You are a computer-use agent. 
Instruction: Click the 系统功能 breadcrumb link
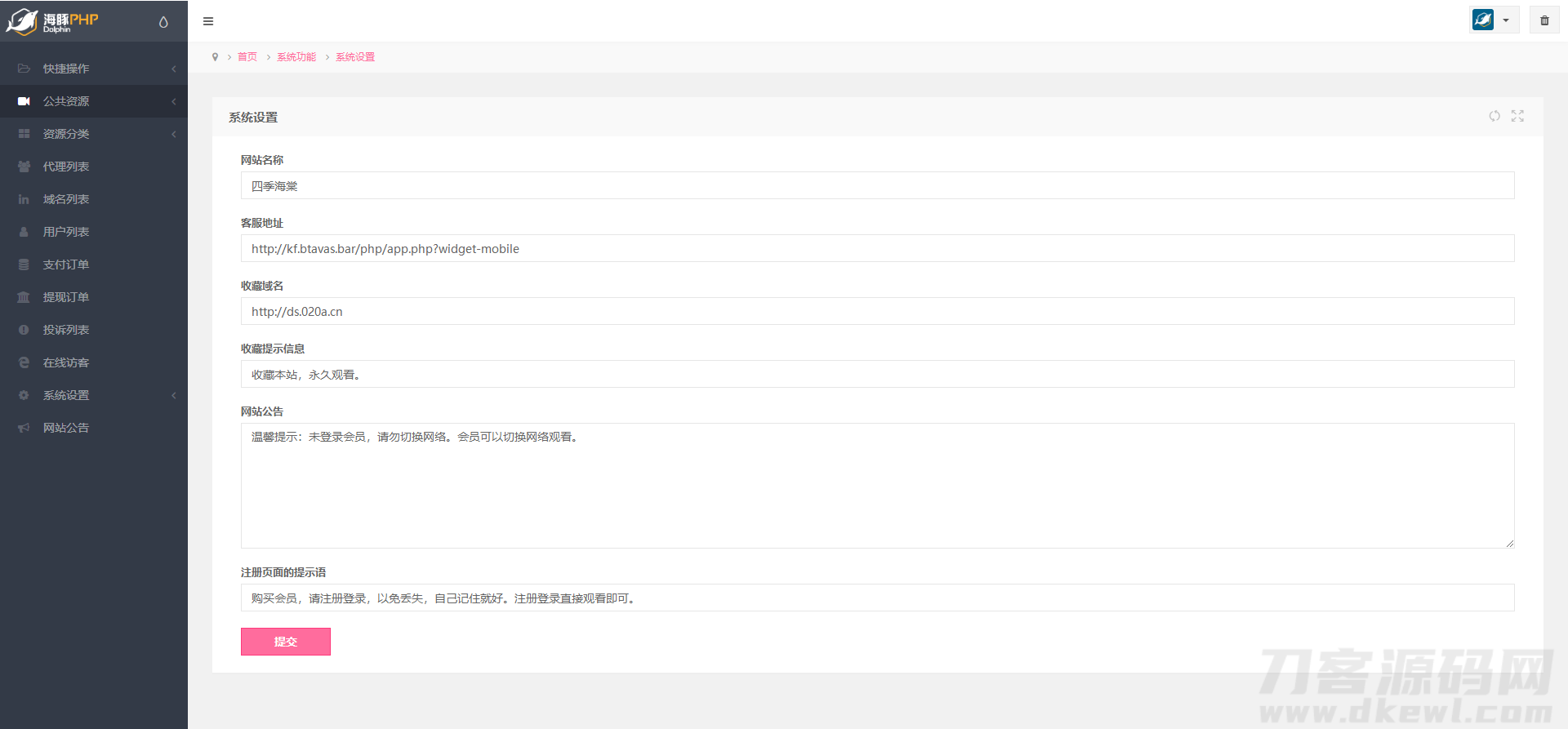[x=296, y=57]
